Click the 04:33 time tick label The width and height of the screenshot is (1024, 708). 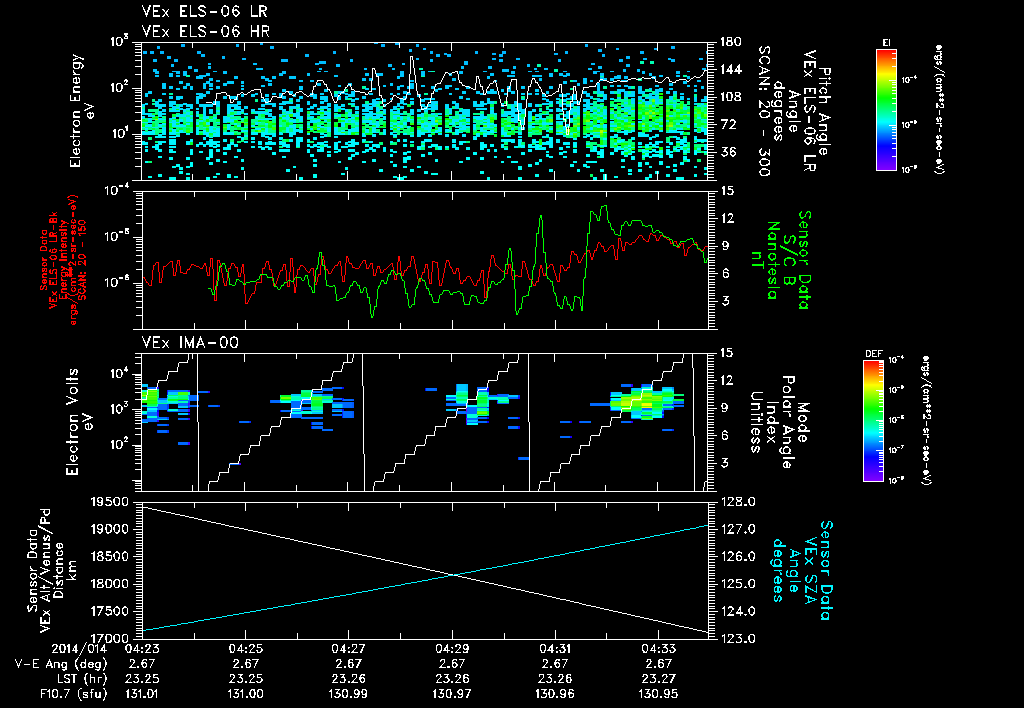658,649
